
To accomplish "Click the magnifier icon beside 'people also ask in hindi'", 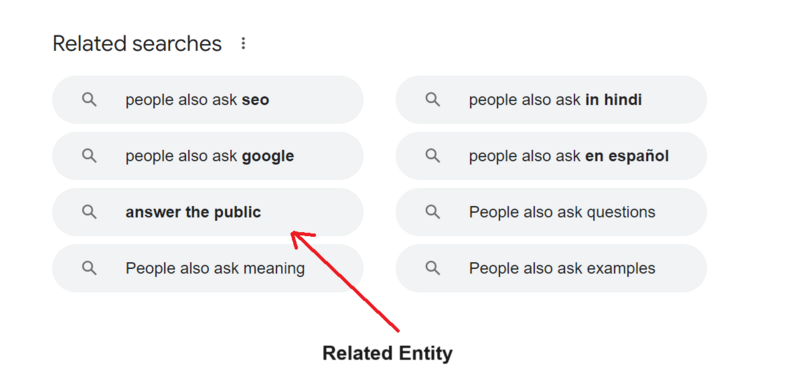I will 433,100.
